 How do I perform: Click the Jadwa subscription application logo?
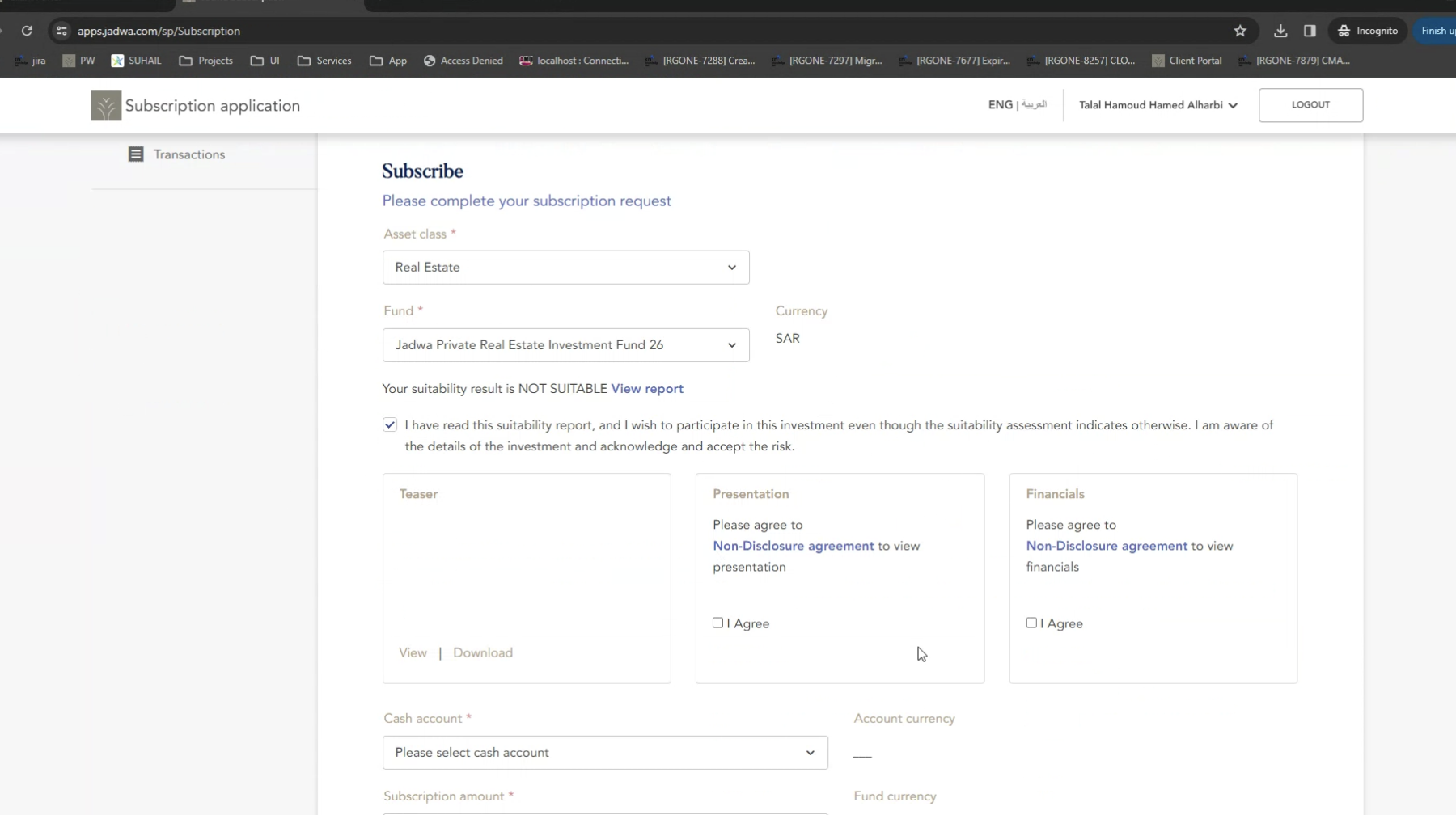(106, 105)
